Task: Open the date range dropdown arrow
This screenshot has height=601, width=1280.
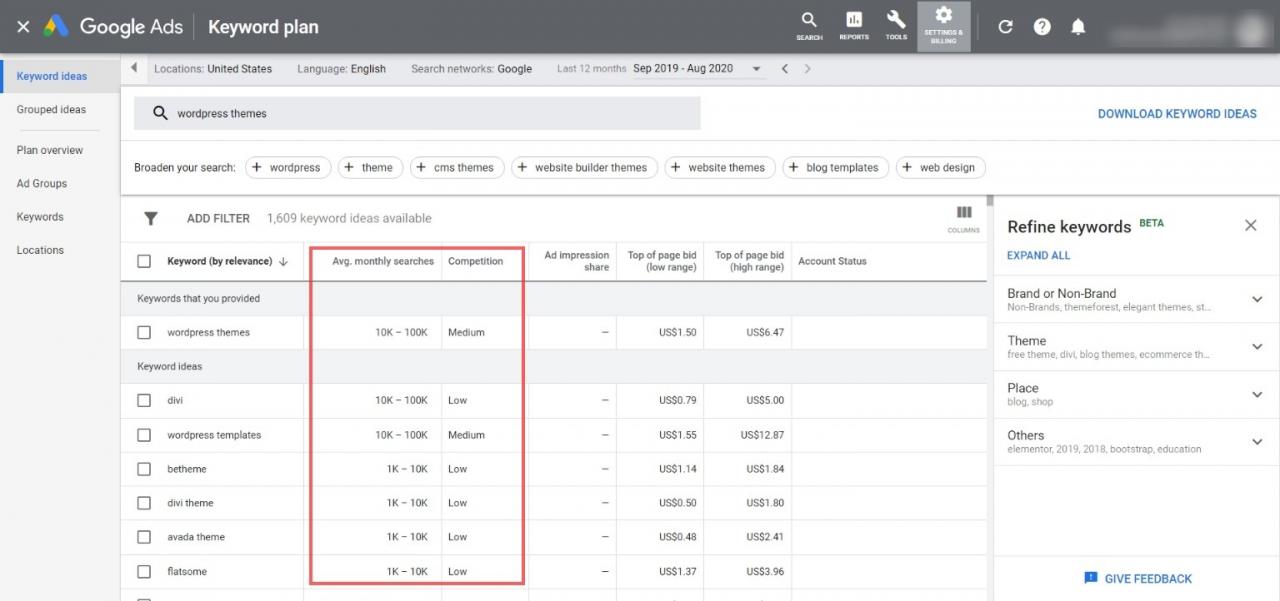Action: (757, 69)
